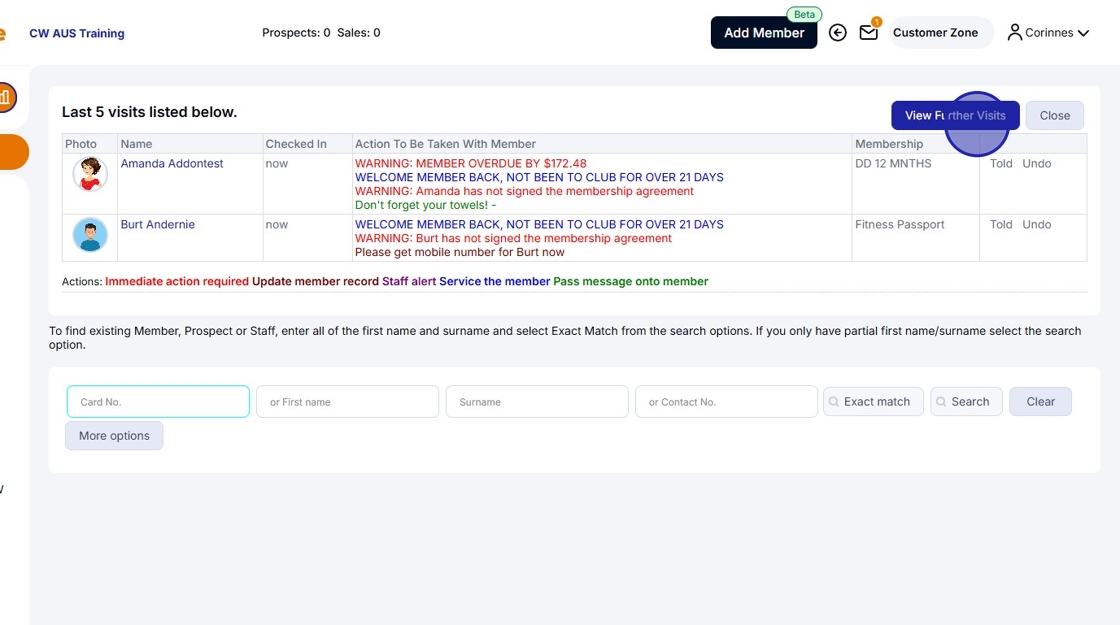Open Burt Andernie's avatar photo
1120x625 pixels.
(90, 235)
